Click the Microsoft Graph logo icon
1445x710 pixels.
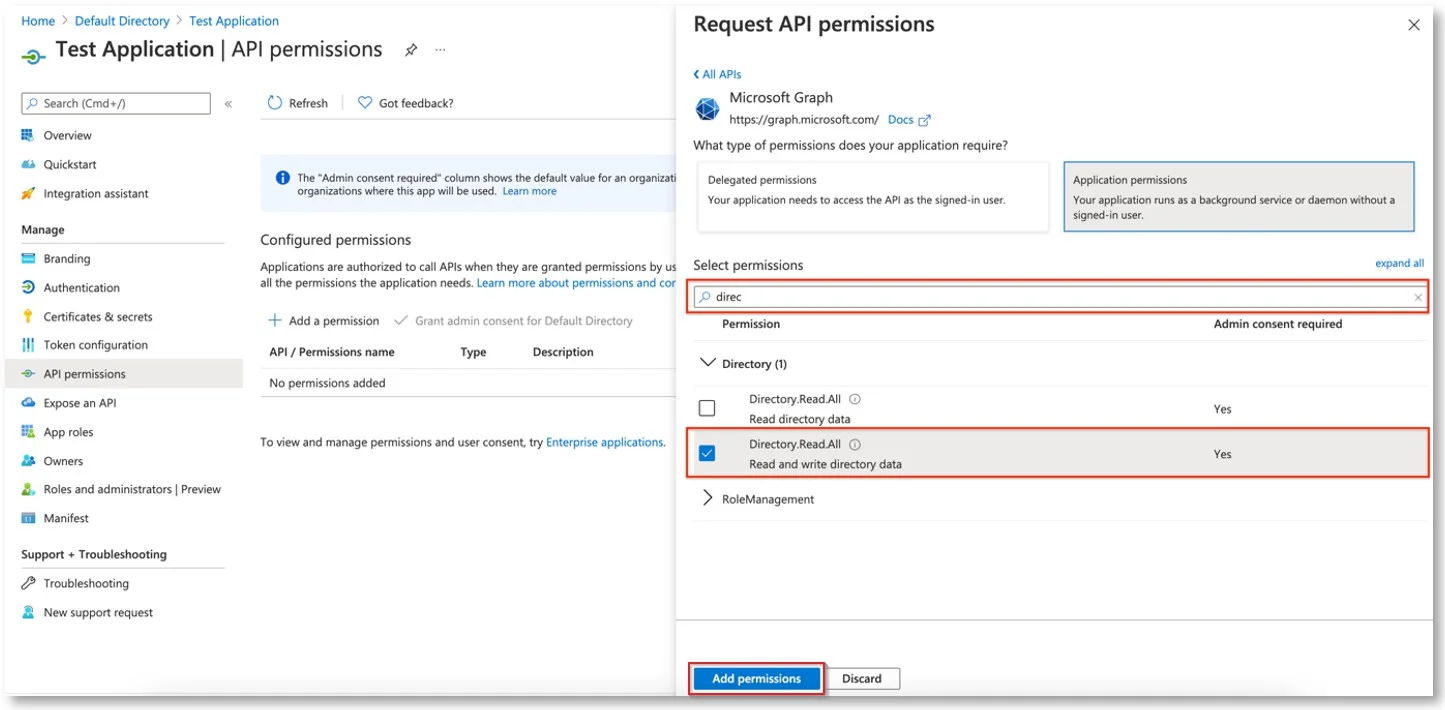pyautogui.click(x=707, y=109)
